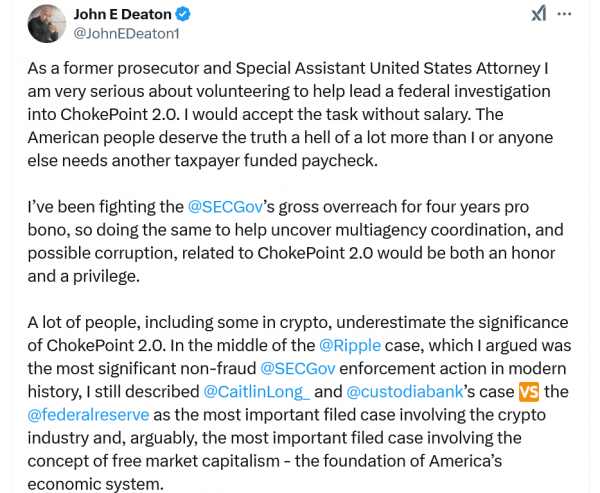Visit the @Ripple mention link
Image resolution: width=600 pixels, height=493 pixels.
point(352,347)
